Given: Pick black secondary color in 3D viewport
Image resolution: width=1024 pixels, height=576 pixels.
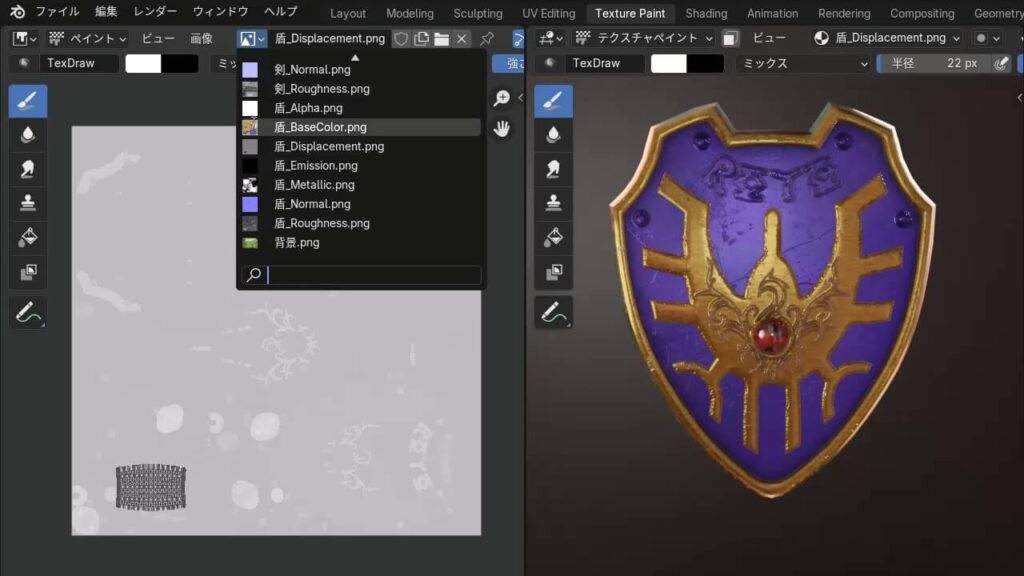Looking at the screenshot, I should [705, 63].
